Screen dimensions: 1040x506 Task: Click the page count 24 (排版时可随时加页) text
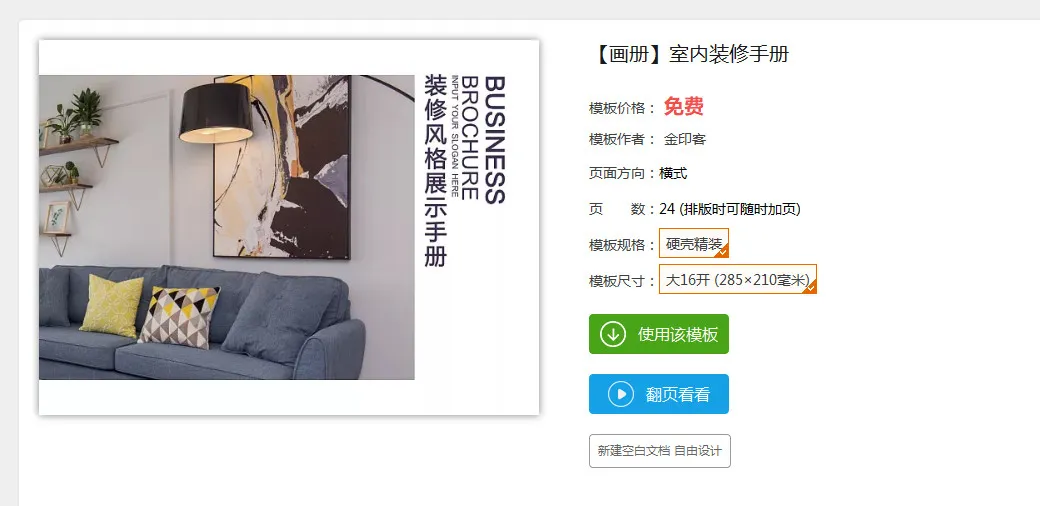tap(730, 210)
